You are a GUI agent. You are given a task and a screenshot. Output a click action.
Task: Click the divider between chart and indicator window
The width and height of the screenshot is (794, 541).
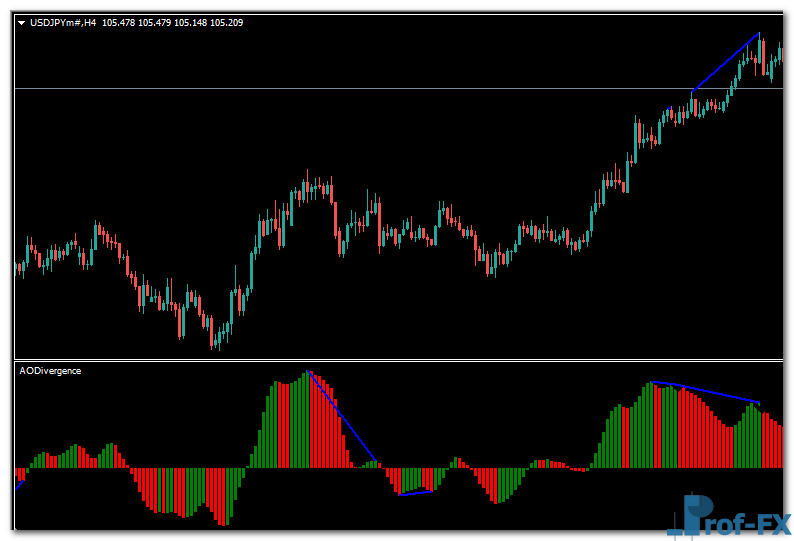click(x=398, y=359)
